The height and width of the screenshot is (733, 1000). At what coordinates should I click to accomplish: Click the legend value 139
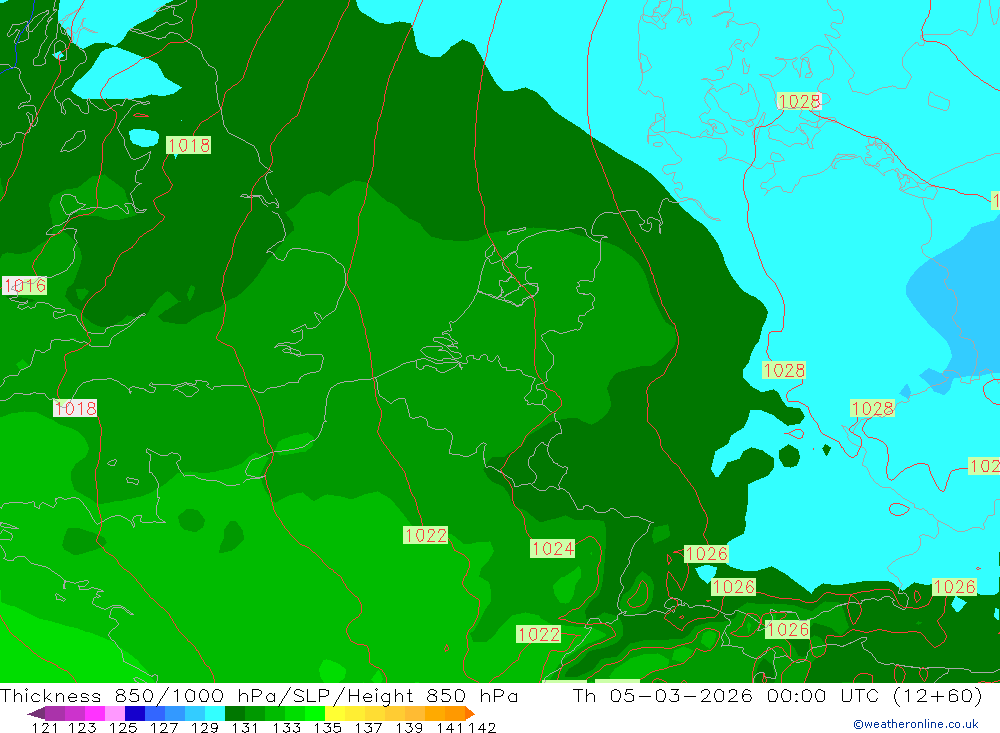409,727
